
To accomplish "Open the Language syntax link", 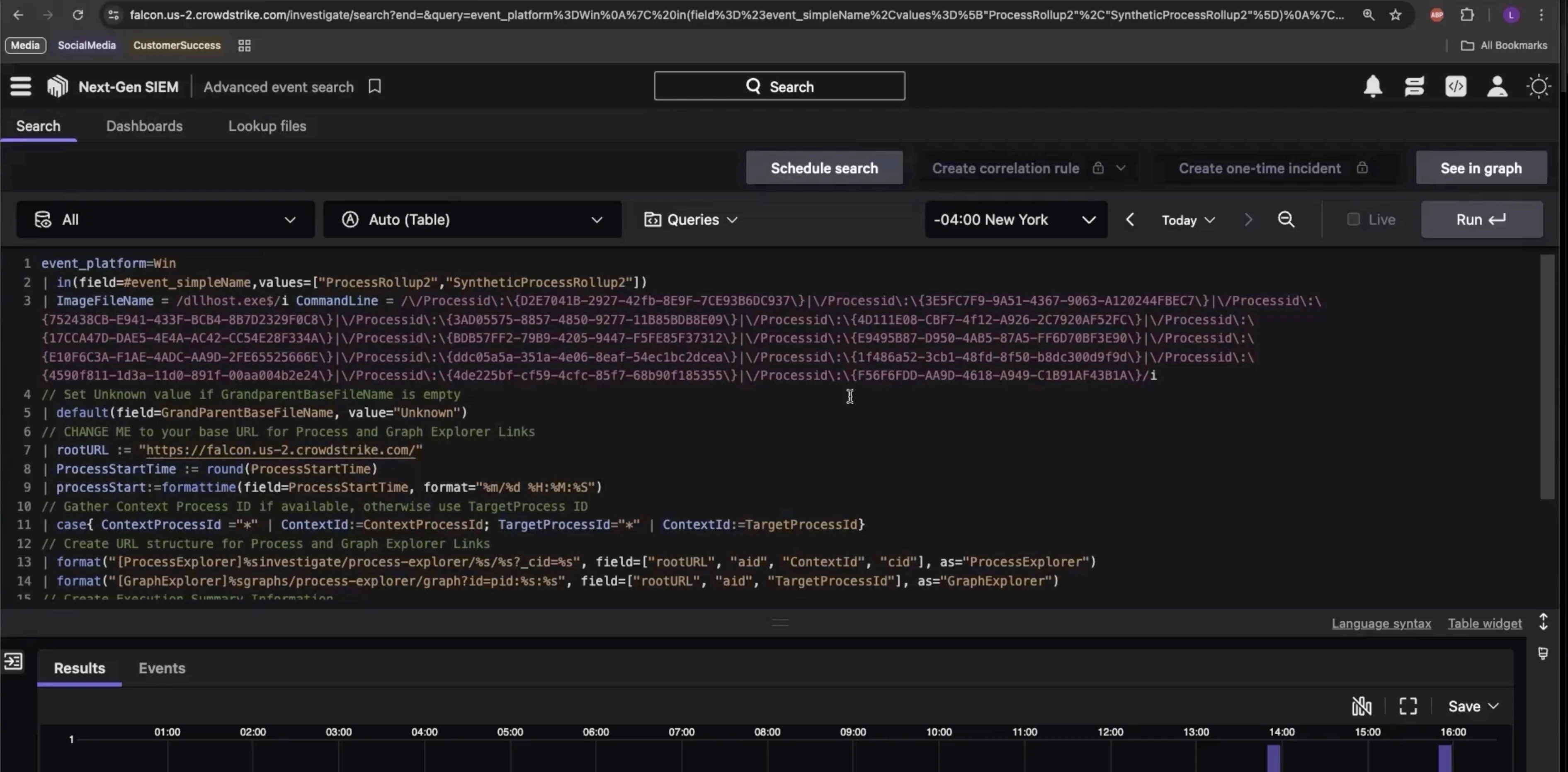I will 1381,624.
